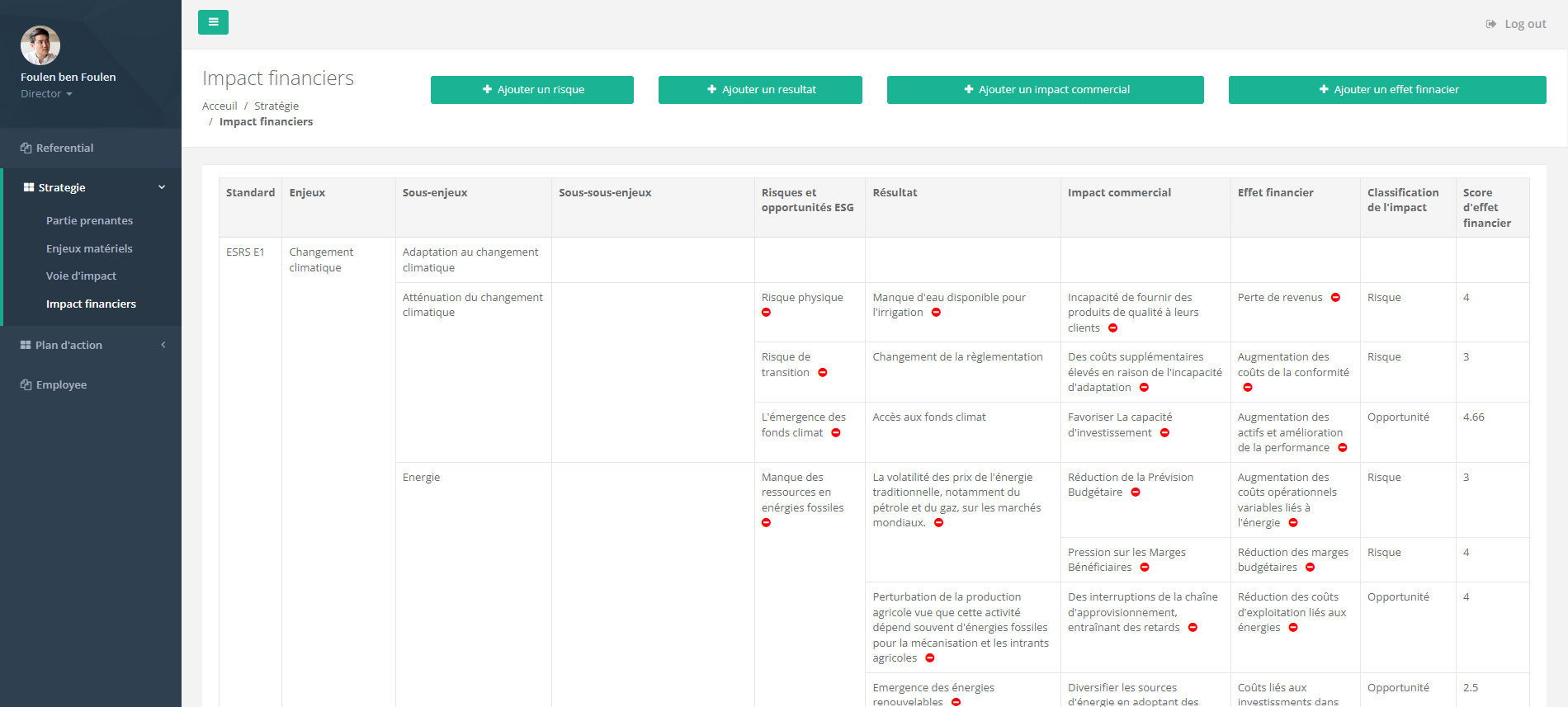The image size is (1568, 707).
Task: Go to Enjeux matériels page
Action: tap(89, 248)
